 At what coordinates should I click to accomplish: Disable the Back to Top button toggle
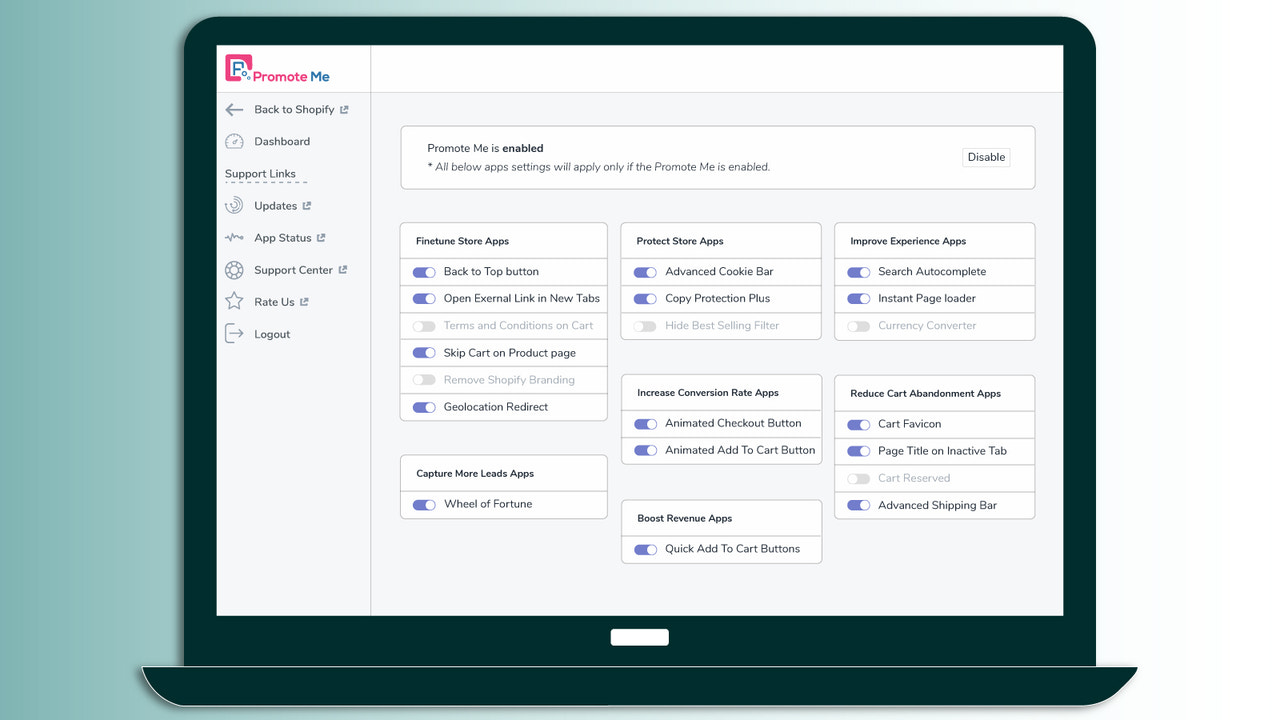[423, 271]
